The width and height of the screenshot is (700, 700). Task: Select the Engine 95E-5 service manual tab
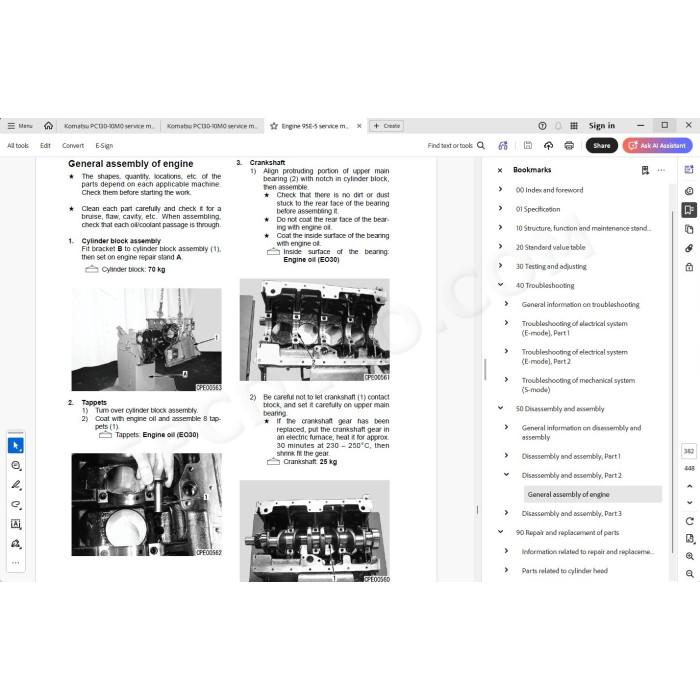(x=315, y=126)
